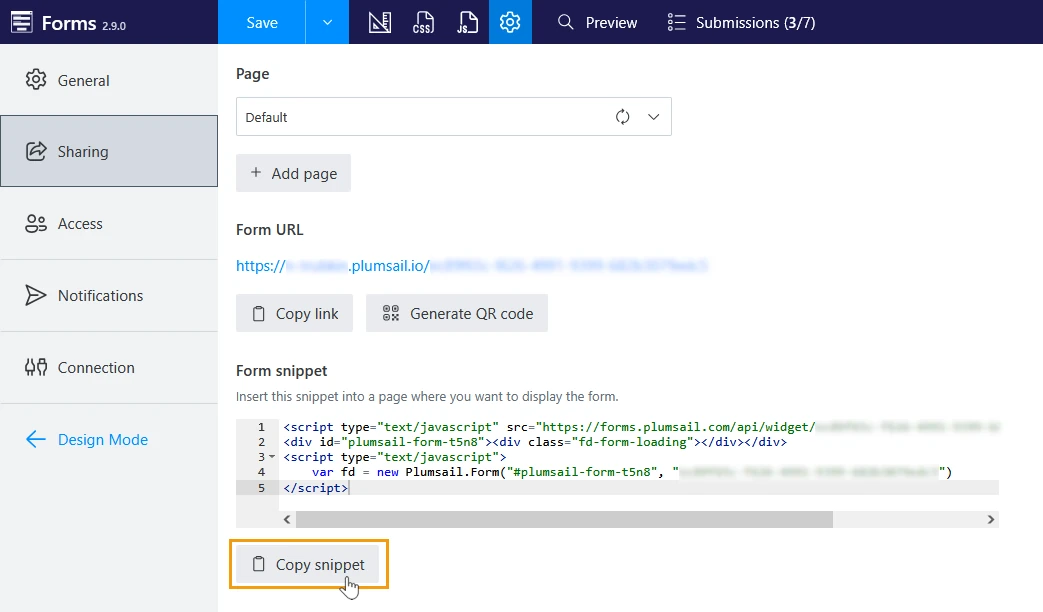This screenshot has height=612, width=1043.
Task: Click the QR icon on Generate QR code
Action: tap(391, 313)
